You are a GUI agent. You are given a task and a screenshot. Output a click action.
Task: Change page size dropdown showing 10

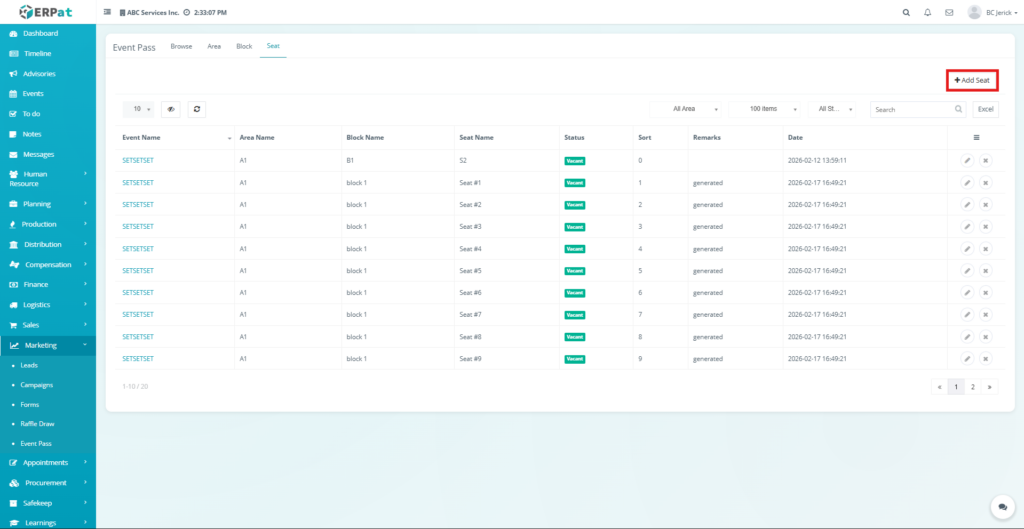tap(138, 109)
